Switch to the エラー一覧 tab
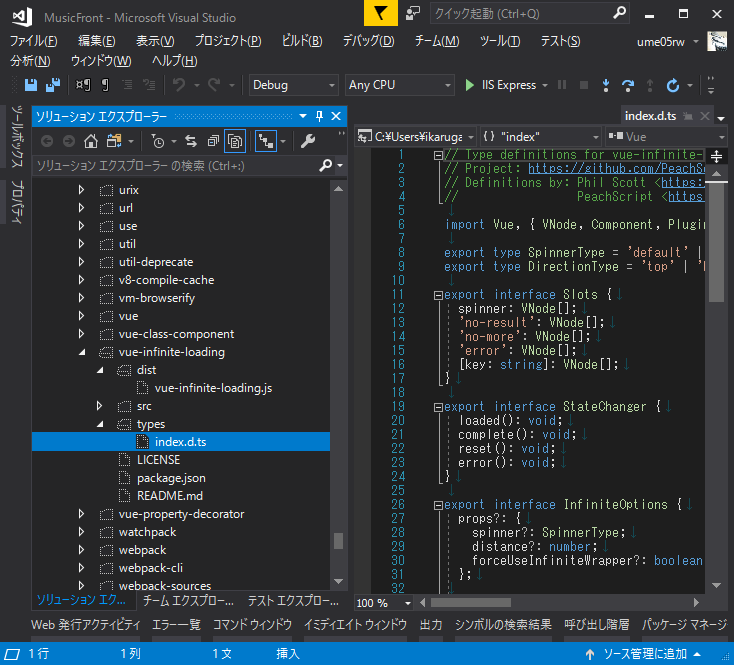 (176, 624)
